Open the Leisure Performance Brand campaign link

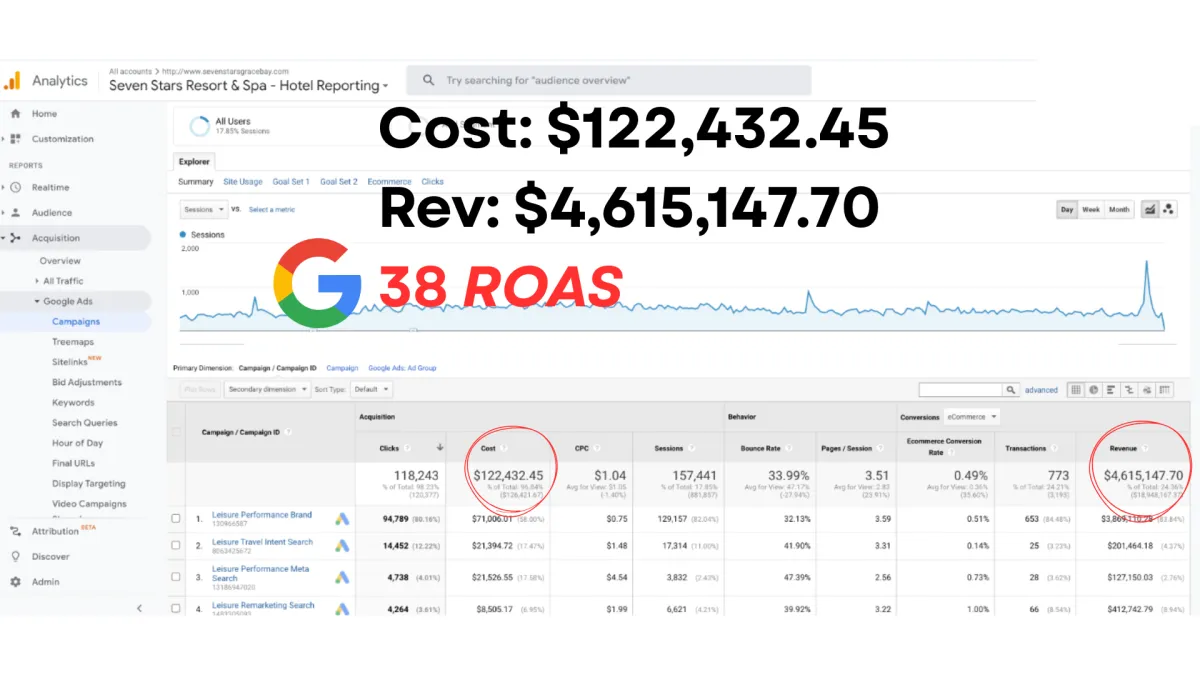[262, 515]
